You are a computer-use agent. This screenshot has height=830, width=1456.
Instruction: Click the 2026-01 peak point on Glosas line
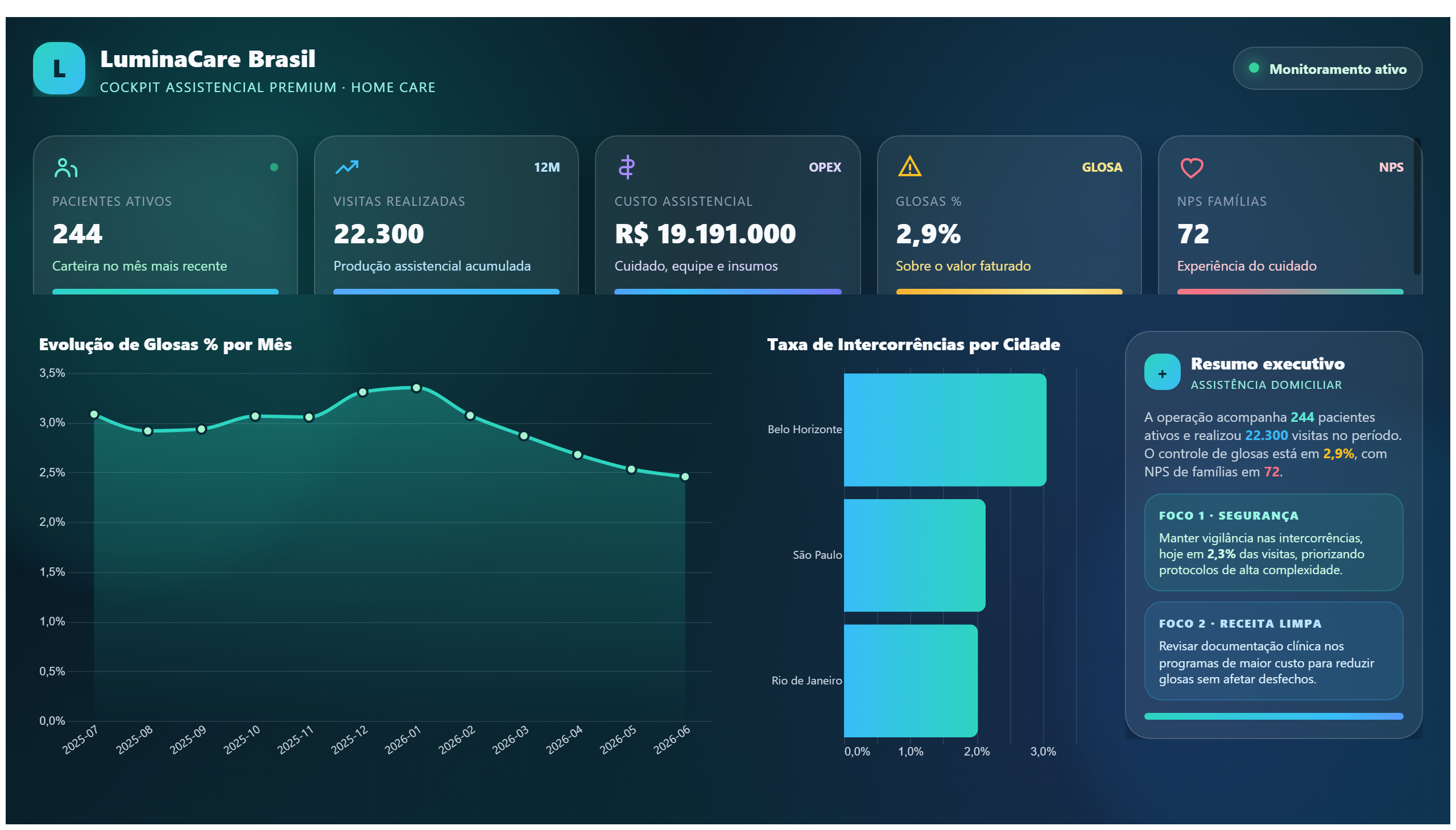416,388
